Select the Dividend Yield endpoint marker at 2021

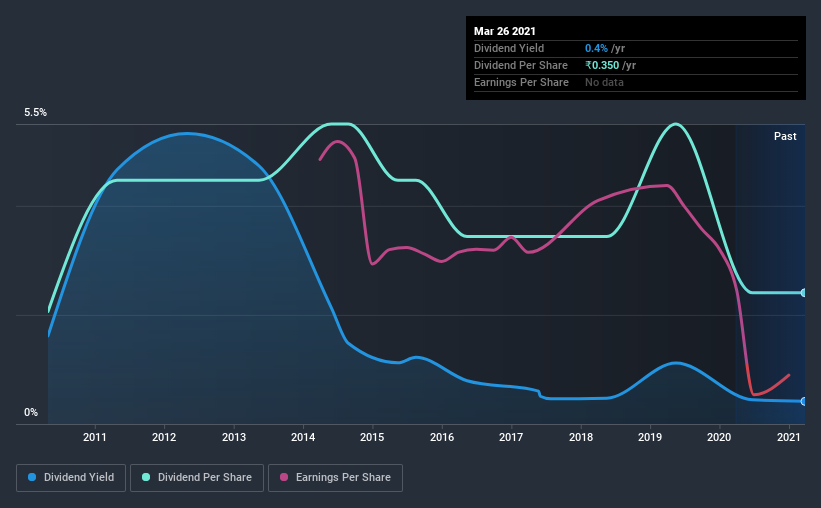click(804, 401)
